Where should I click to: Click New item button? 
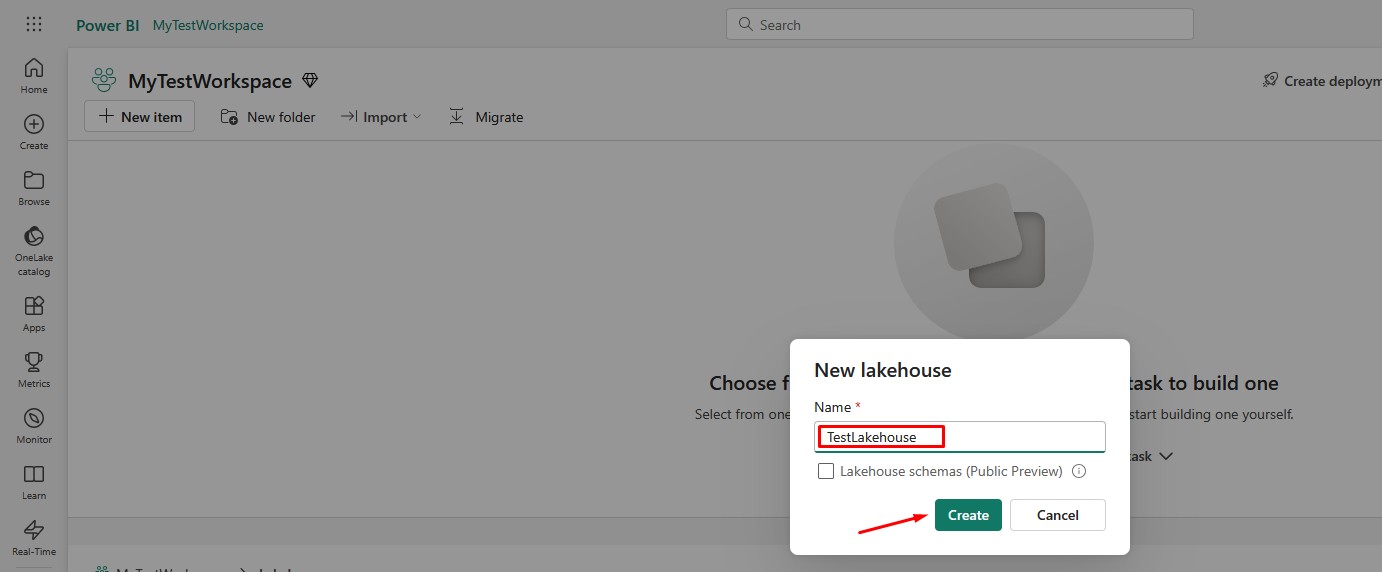point(139,116)
